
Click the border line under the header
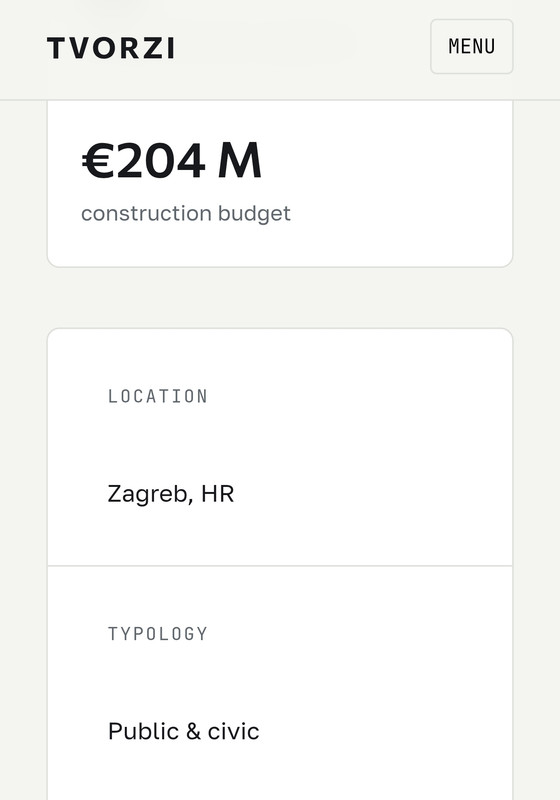click(280, 100)
